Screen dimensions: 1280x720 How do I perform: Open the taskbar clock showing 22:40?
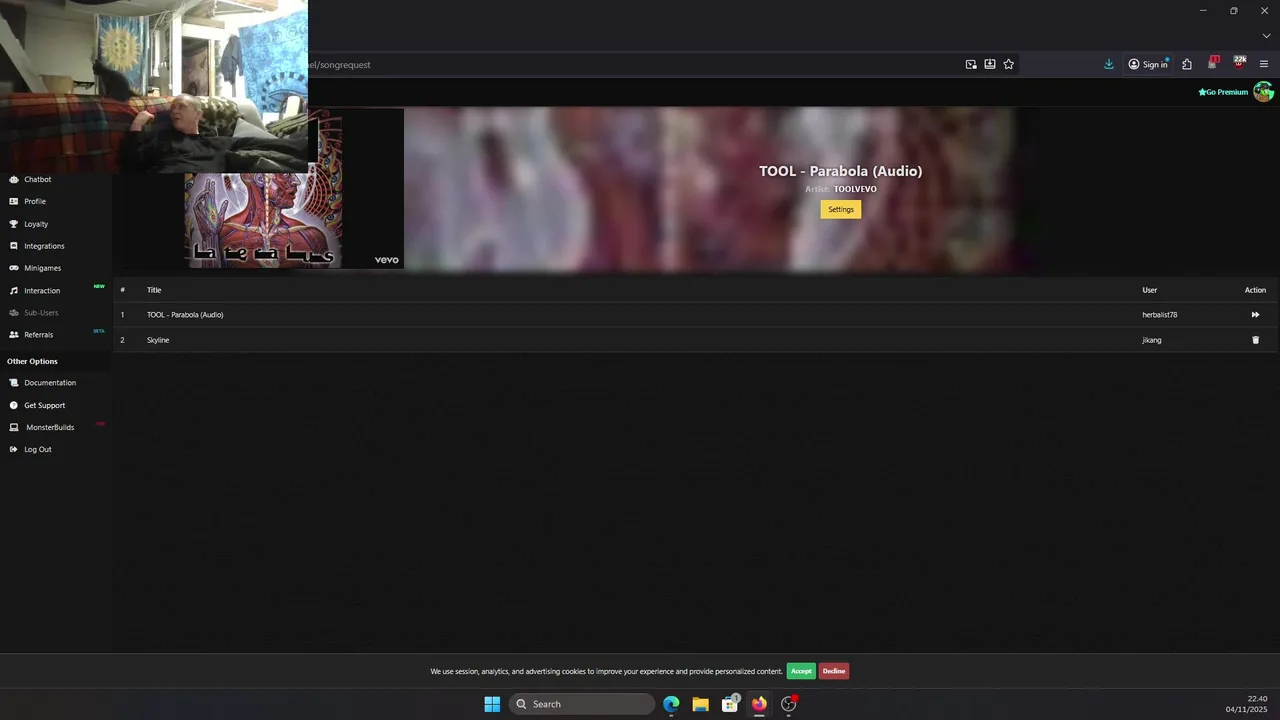1247,704
